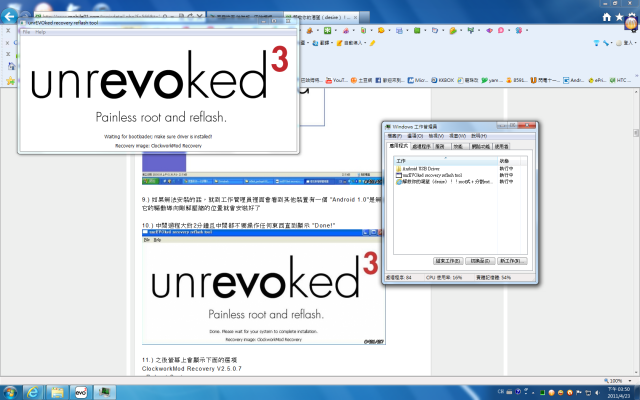Viewport: 640px width, 400px height.
Task: Switch to Services (服務) tab in Task Manager
Action: [x=440, y=146]
